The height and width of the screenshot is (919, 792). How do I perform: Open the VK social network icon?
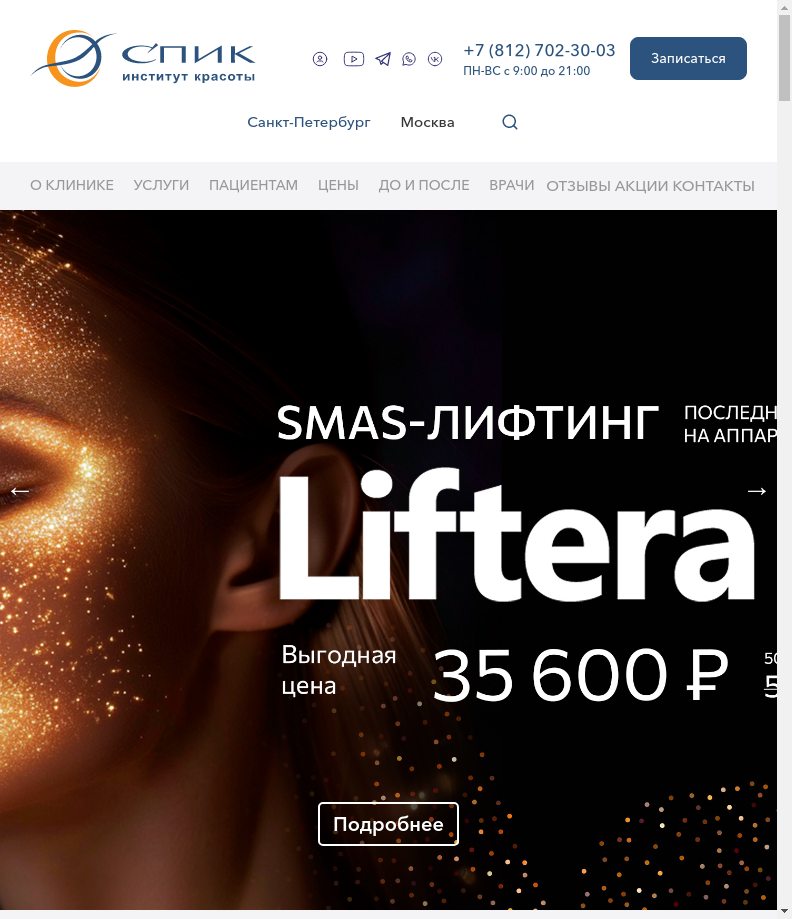[x=435, y=59]
